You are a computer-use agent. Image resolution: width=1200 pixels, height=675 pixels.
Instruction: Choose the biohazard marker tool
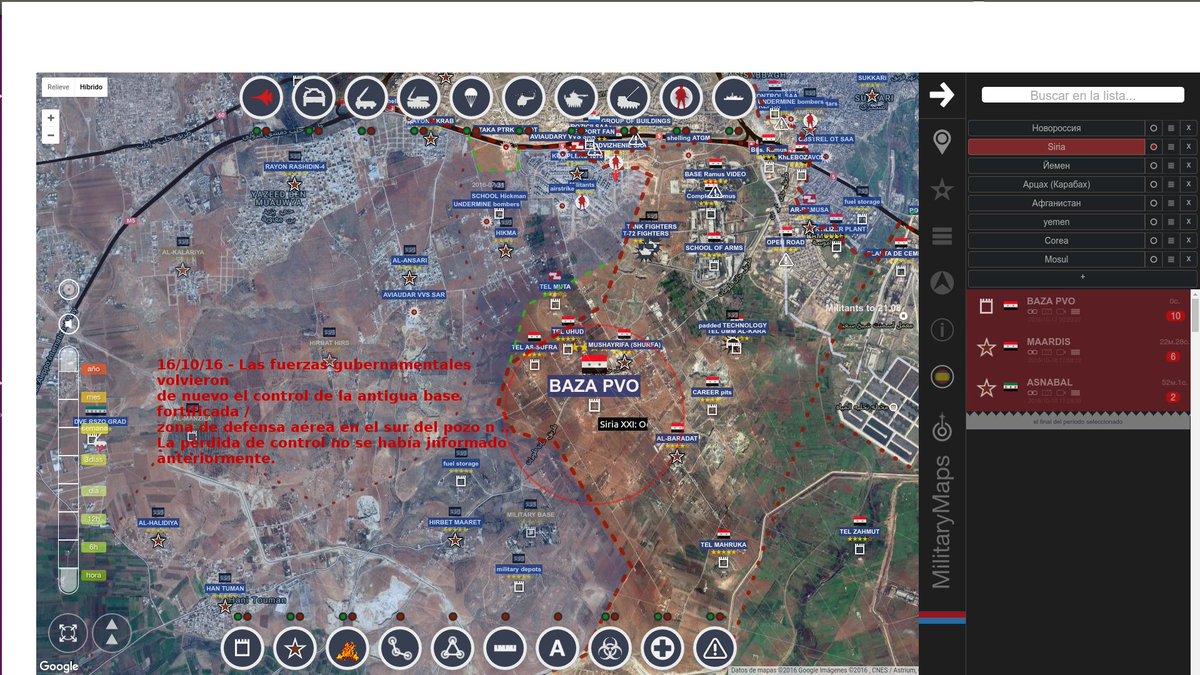(610, 648)
